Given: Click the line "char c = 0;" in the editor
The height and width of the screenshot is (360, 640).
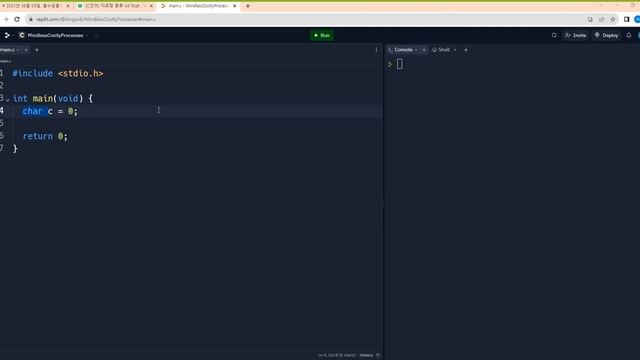Looking at the screenshot, I should point(50,111).
